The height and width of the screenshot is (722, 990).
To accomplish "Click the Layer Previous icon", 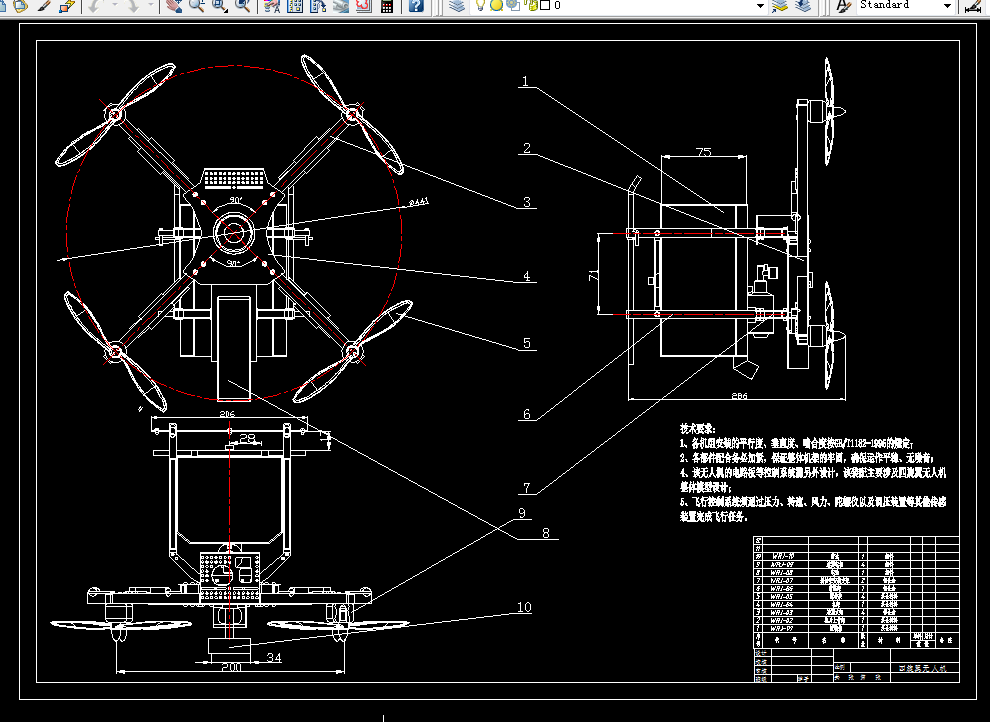I will (803, 6).
